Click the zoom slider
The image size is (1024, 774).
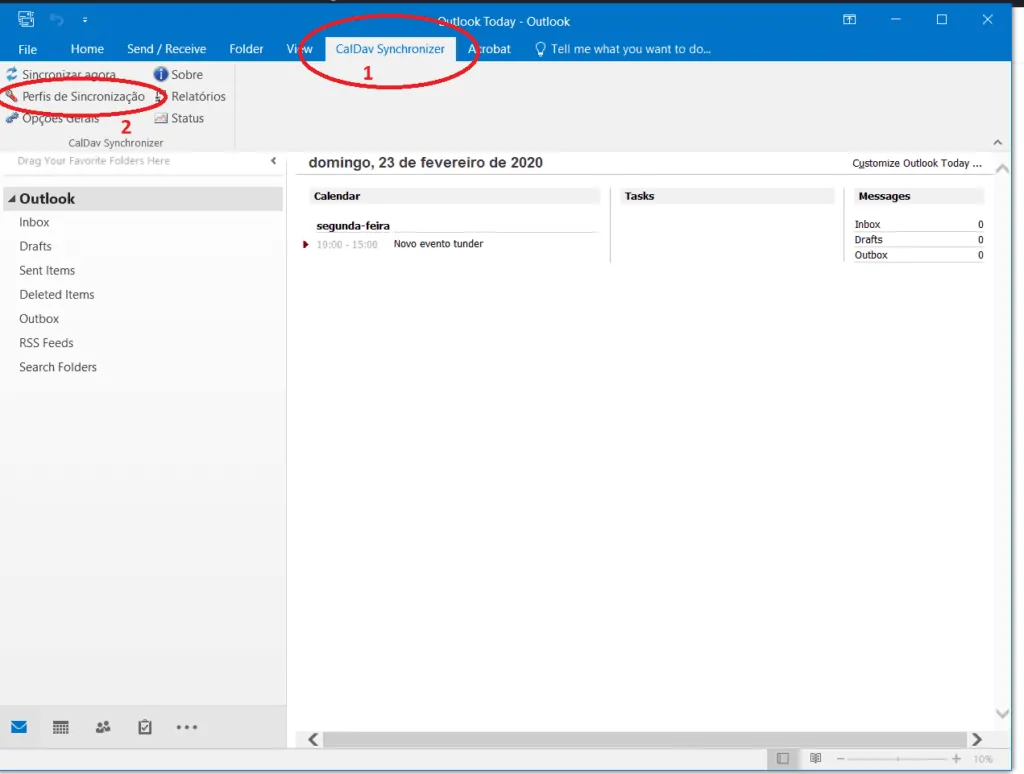[898, 758]
